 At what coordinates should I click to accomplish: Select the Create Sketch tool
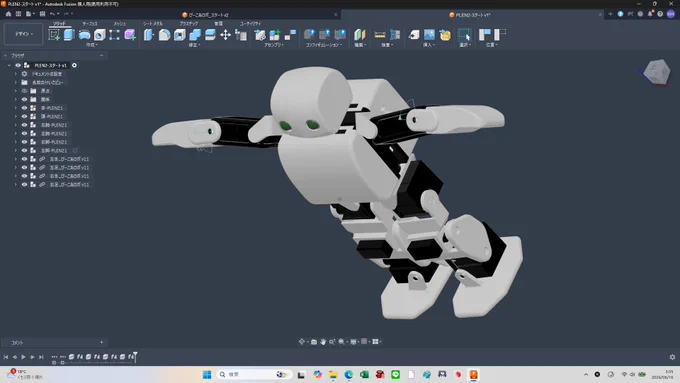[x=54, y=35]
